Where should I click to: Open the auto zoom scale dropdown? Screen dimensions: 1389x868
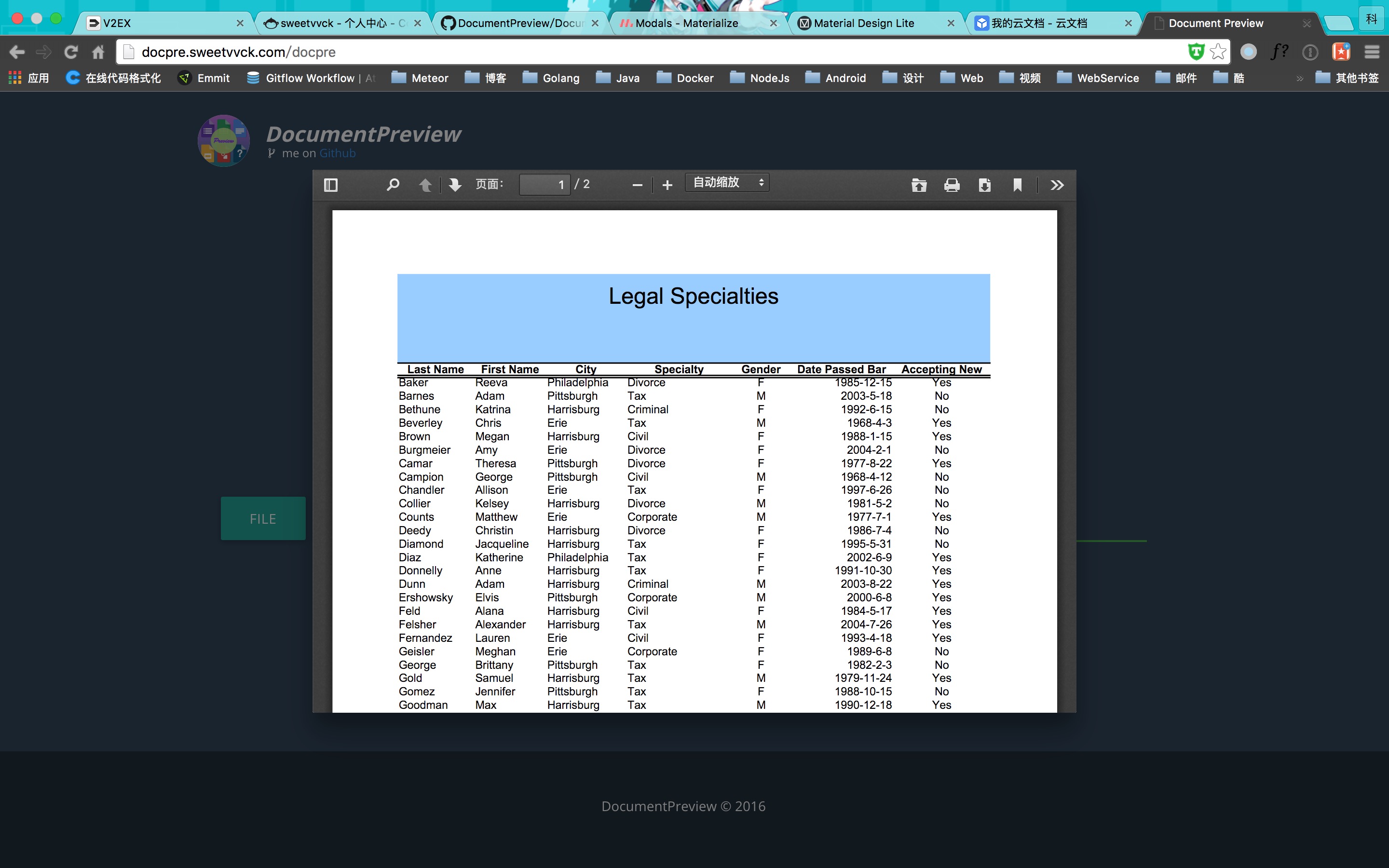tap(727, 183)
